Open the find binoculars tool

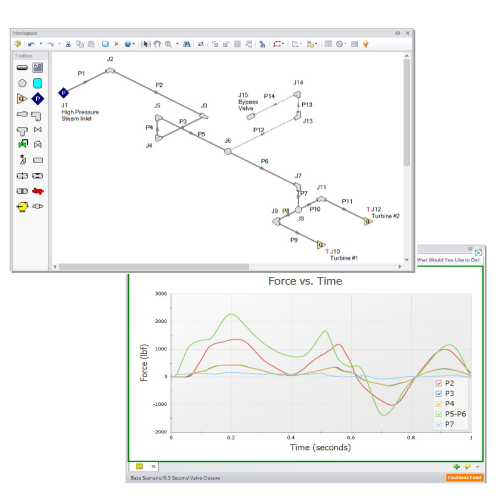187,44
